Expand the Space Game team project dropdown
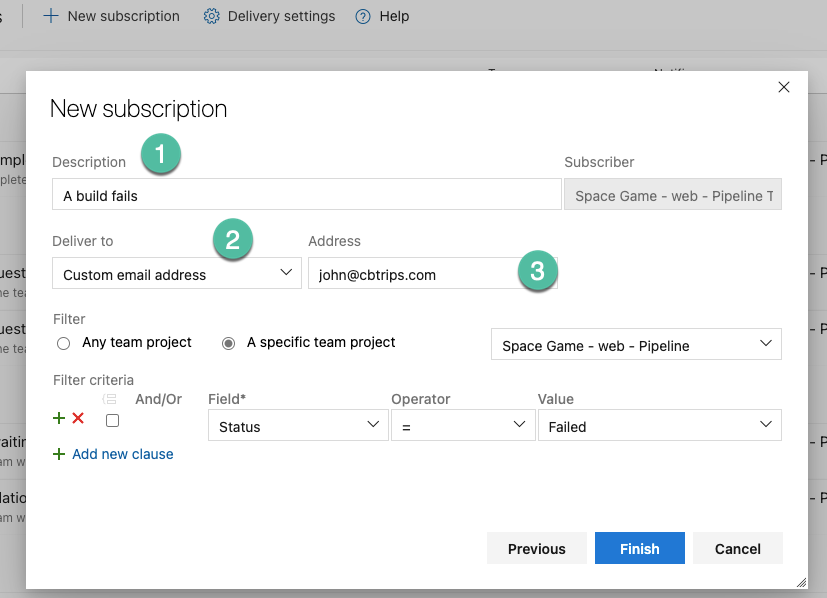This screenshot has width=827, height=598. (636, 344)
